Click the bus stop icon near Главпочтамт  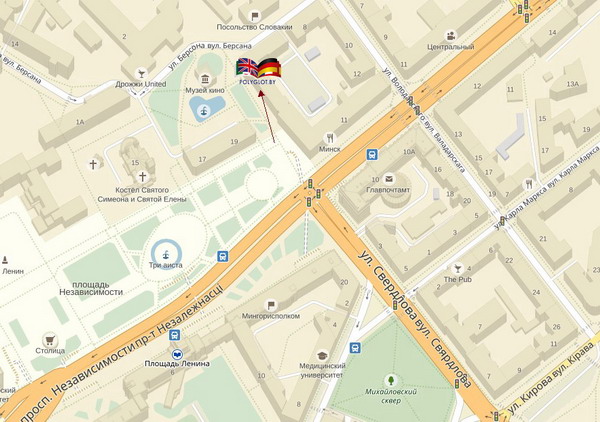coord(372,155)
